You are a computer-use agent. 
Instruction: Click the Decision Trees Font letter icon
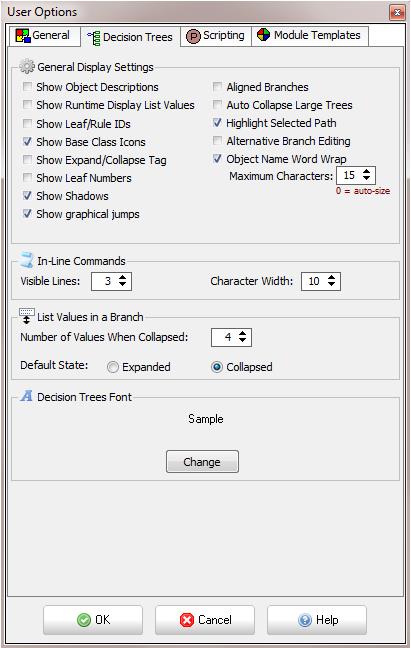coord(26,396)
